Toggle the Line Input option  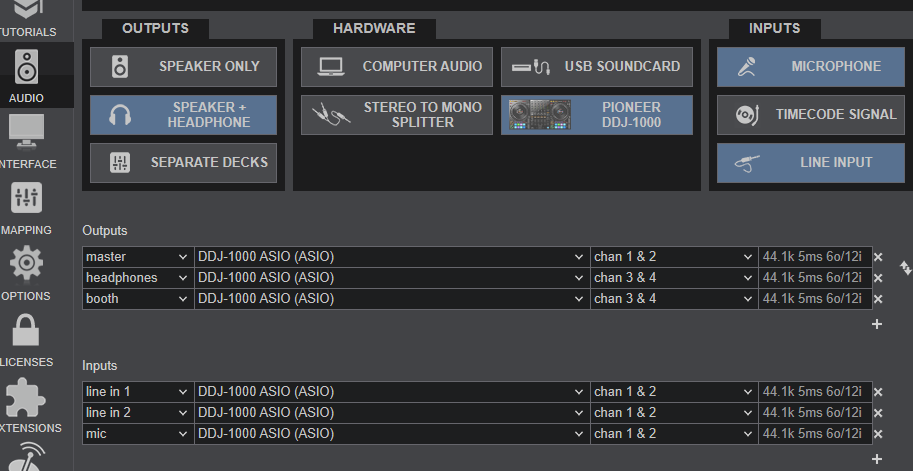coord(811,162)
